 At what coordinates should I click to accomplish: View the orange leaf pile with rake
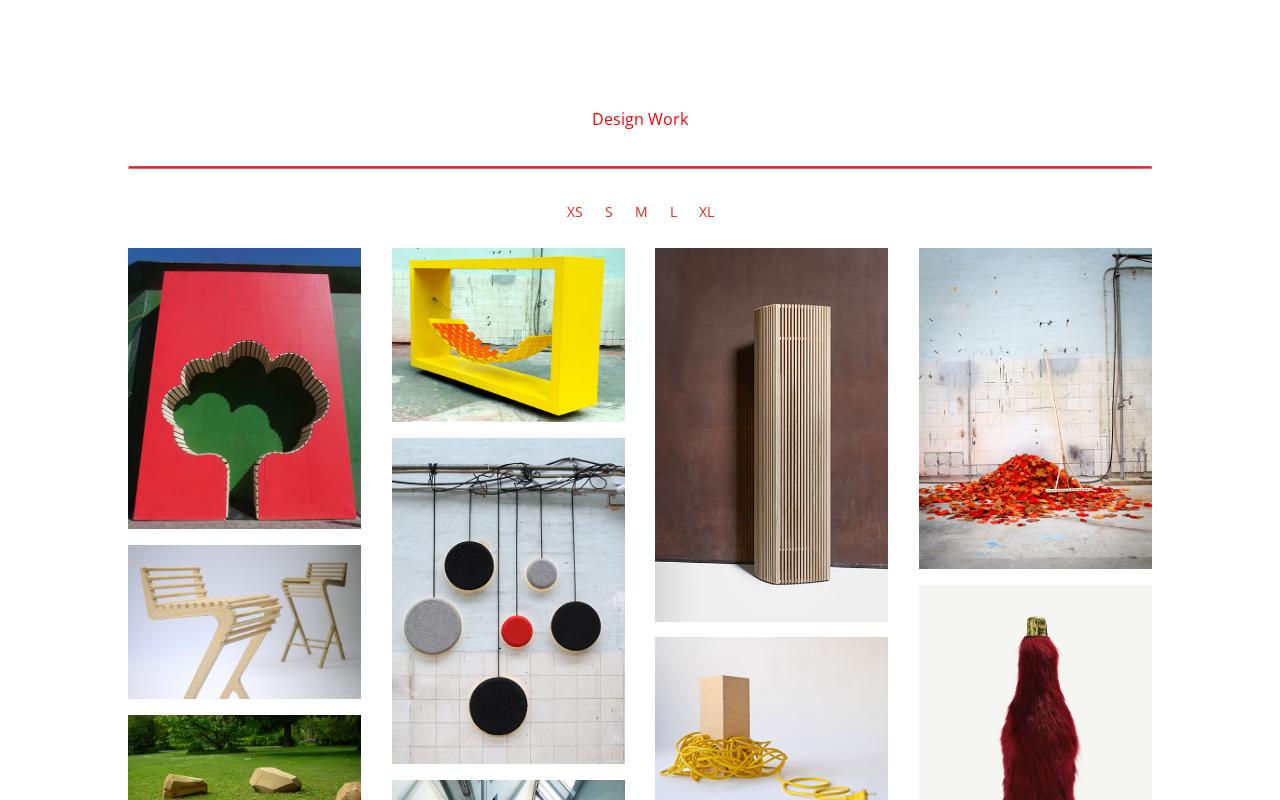(x=1035, y=408)
